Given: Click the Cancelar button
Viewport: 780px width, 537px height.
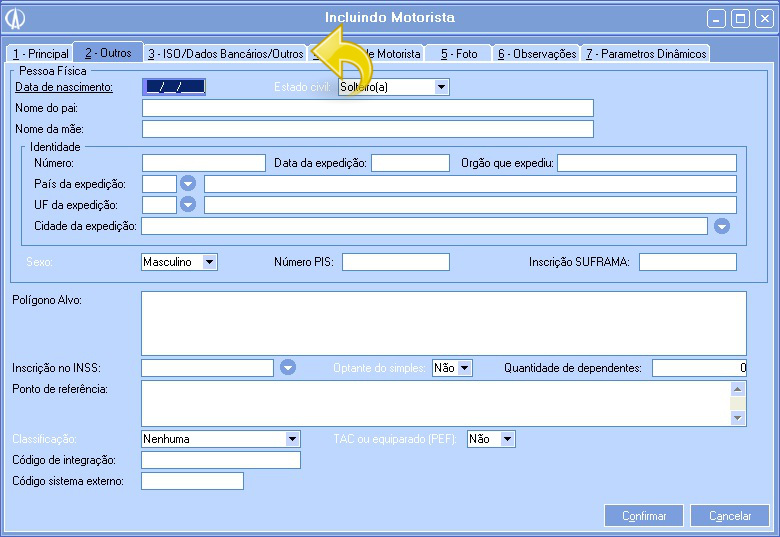Looking at the screenshot, I should [x=730, y=516].
